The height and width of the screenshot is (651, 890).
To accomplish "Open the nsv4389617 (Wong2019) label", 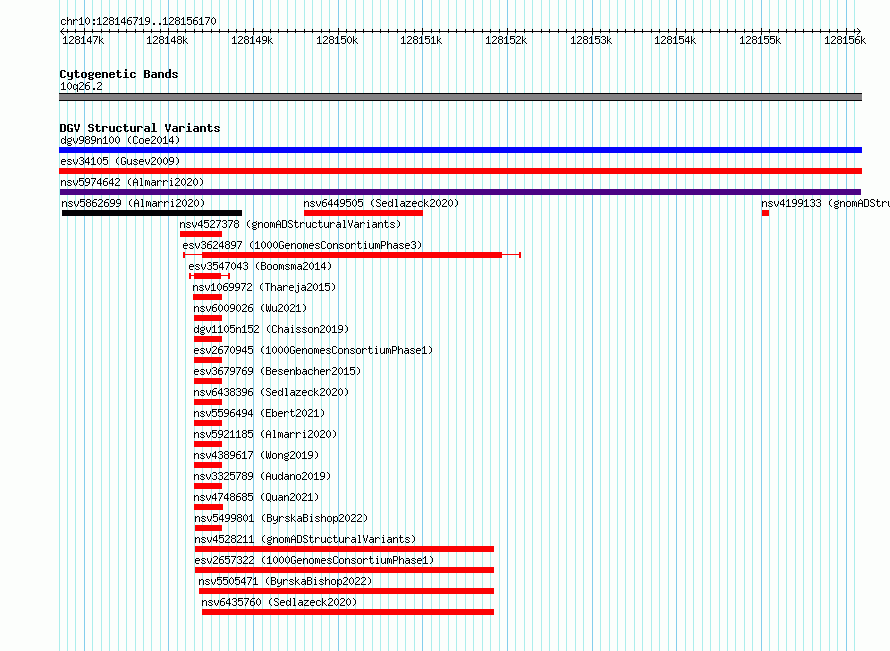I will pyautogui.click(x=257, y=455).
